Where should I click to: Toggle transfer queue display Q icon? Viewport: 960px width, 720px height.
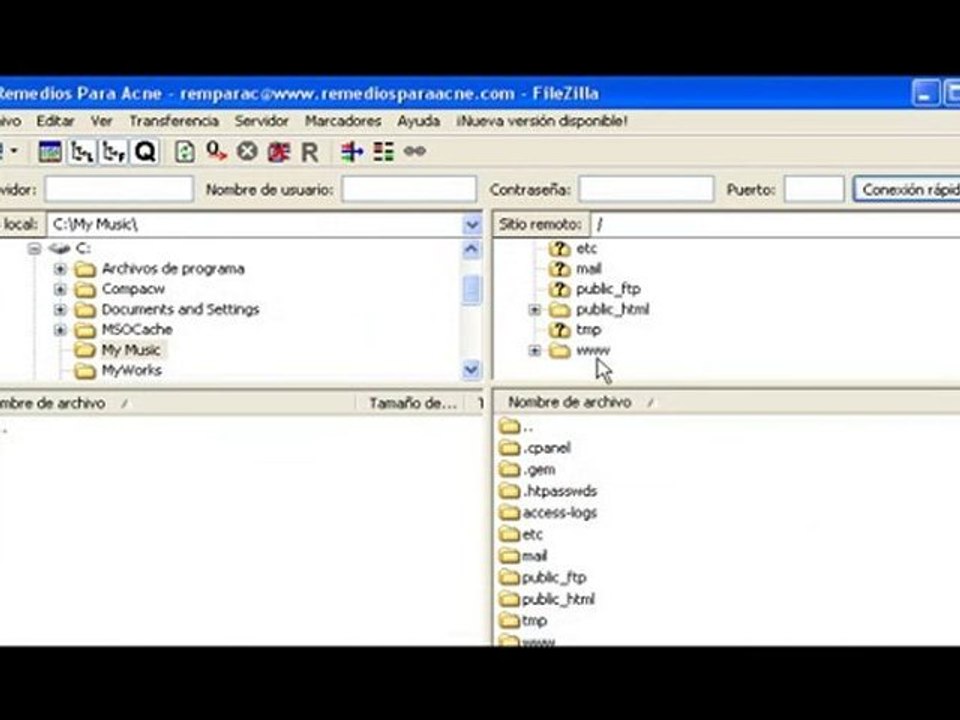click(146, 151)
